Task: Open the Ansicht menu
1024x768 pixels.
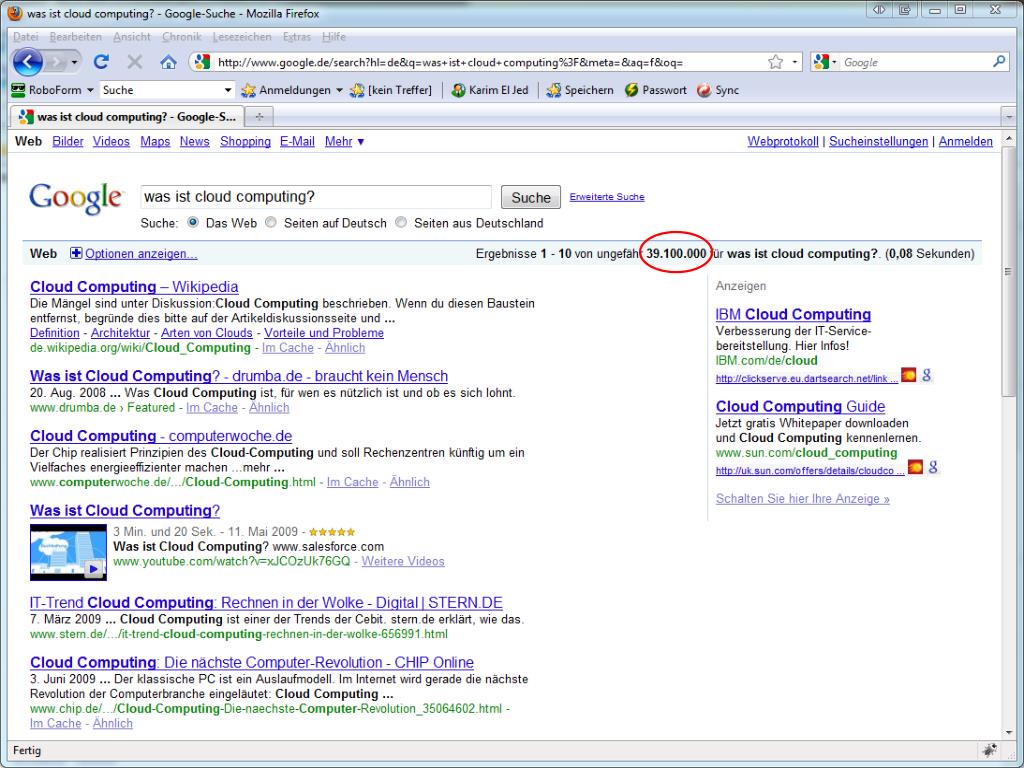Action: pyautogui.click(x=132, y=37)
